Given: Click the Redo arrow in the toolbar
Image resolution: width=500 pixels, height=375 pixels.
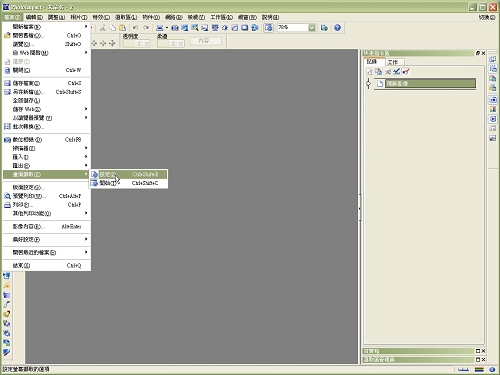Looking at the screenshot, I should click(x=146, y=28).
